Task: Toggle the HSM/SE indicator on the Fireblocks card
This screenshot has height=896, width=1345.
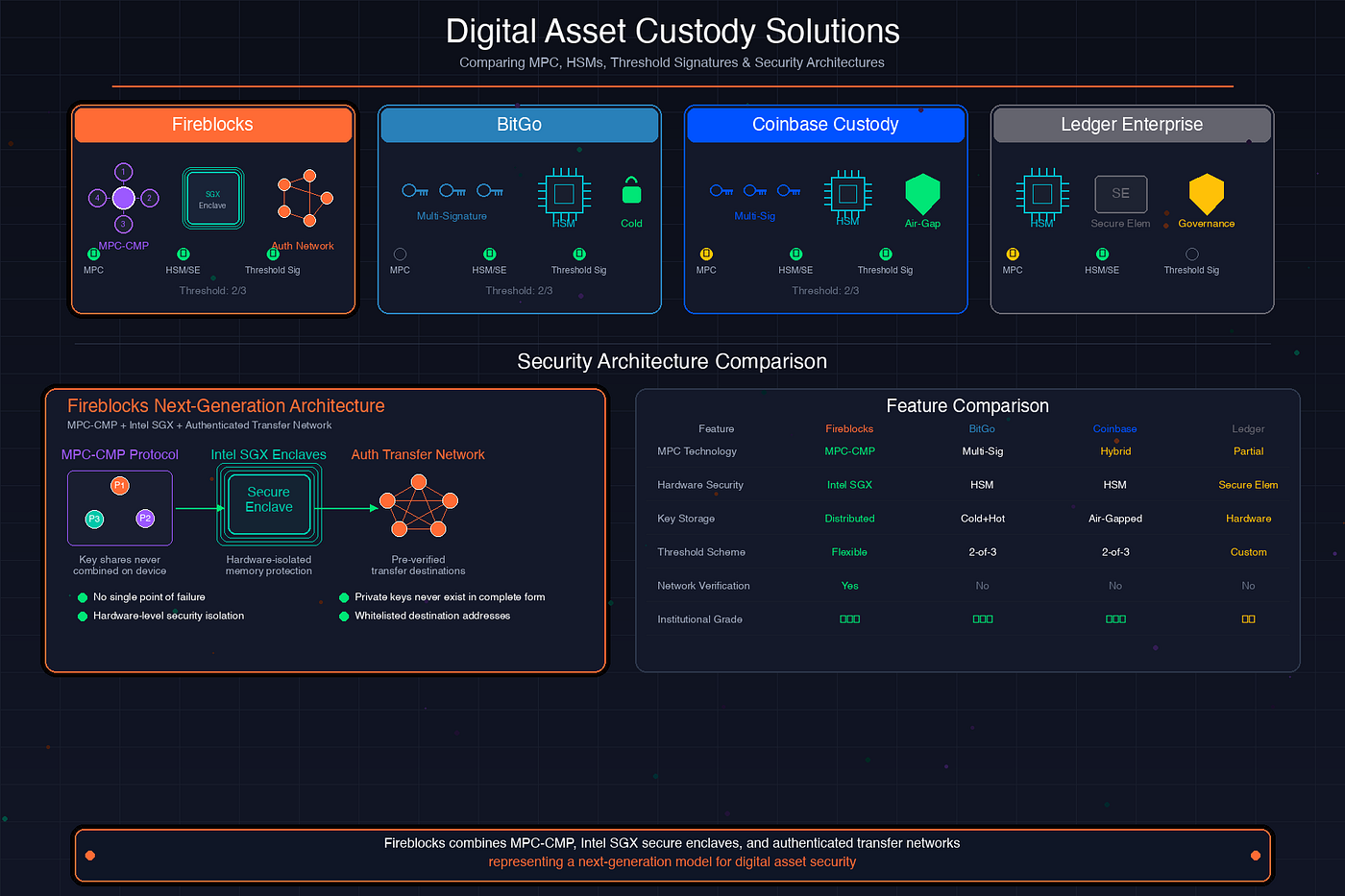Action: click(183, 254)
